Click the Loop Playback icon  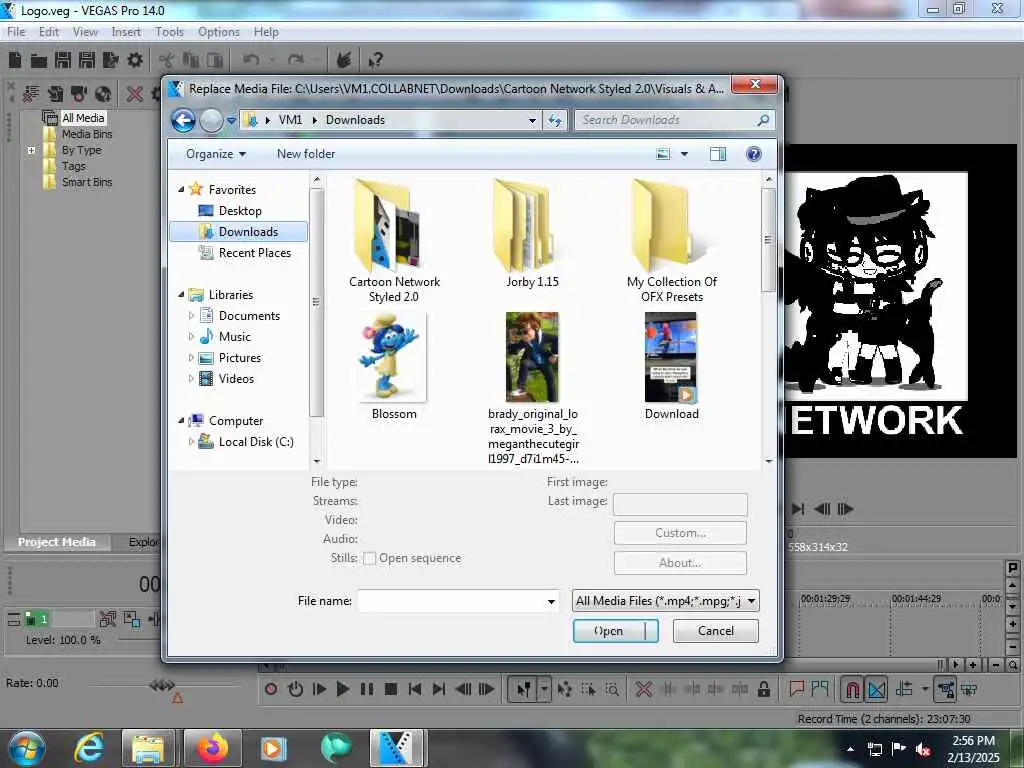295,689
